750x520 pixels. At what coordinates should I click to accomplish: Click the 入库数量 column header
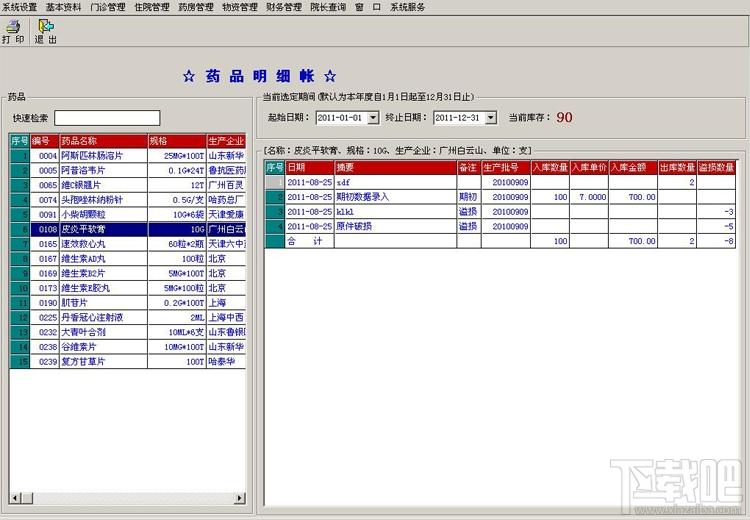[x=550, y=167]
